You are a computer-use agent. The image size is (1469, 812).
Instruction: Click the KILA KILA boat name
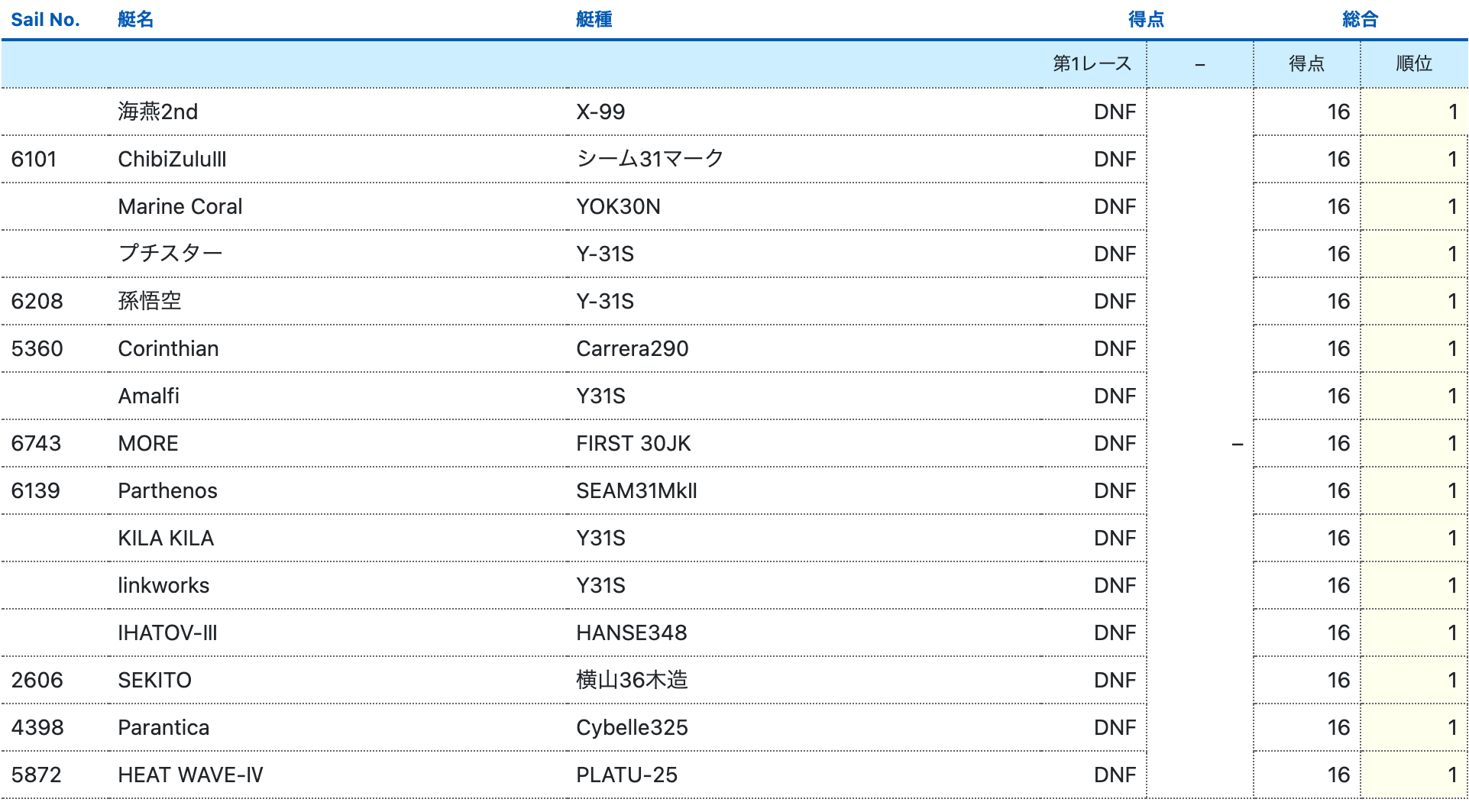click(165, 539)
